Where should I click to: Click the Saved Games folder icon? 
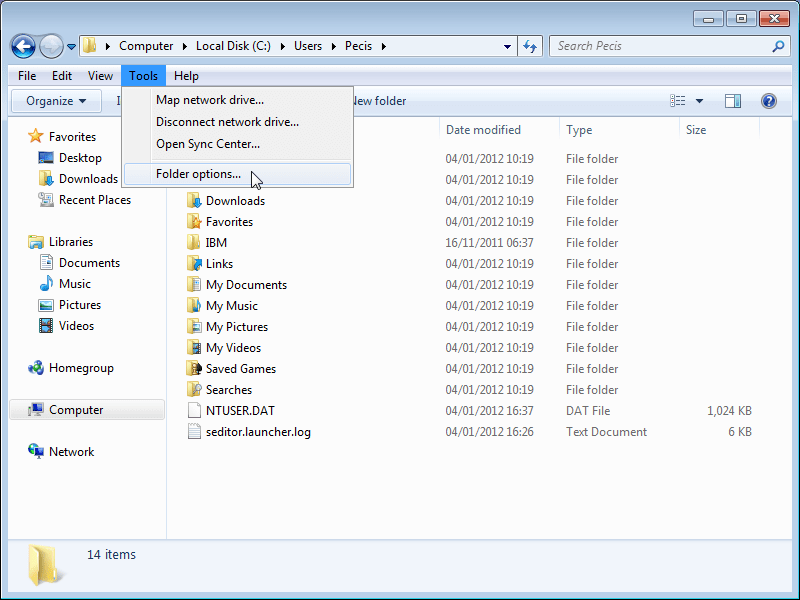click(194, 368)
